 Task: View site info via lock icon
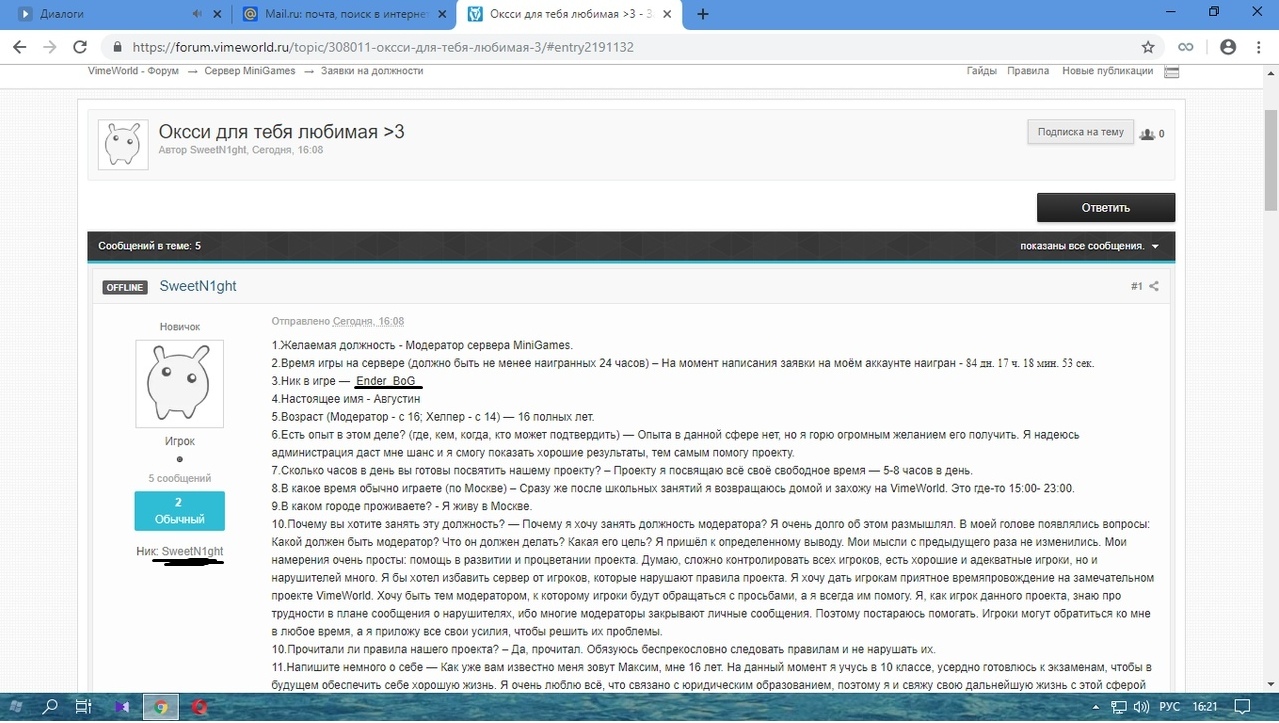[117, 47]
